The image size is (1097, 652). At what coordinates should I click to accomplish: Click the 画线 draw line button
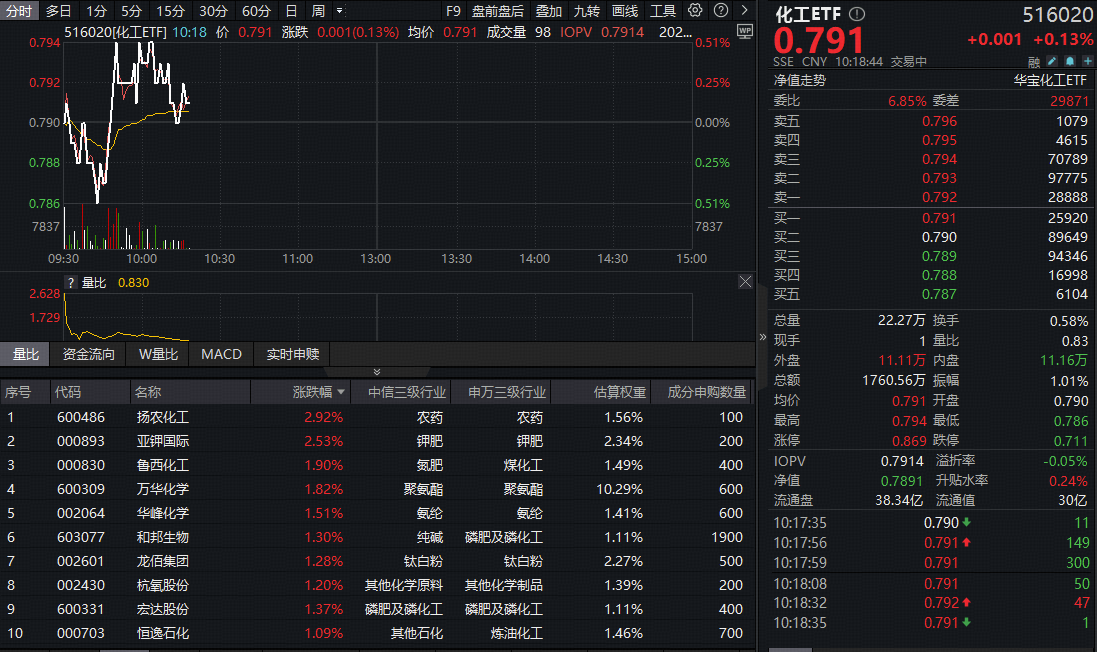click(x=623, y=10)
